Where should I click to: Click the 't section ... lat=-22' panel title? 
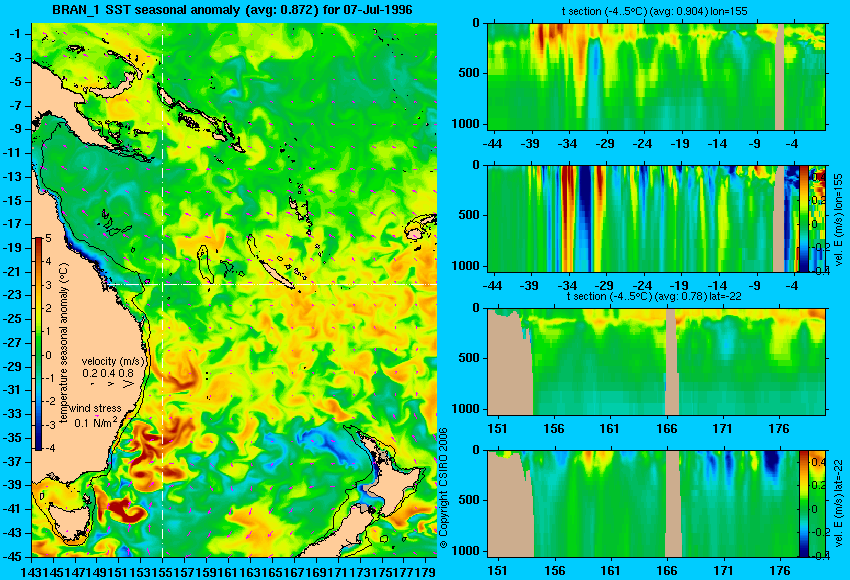(x=654, y=296)
